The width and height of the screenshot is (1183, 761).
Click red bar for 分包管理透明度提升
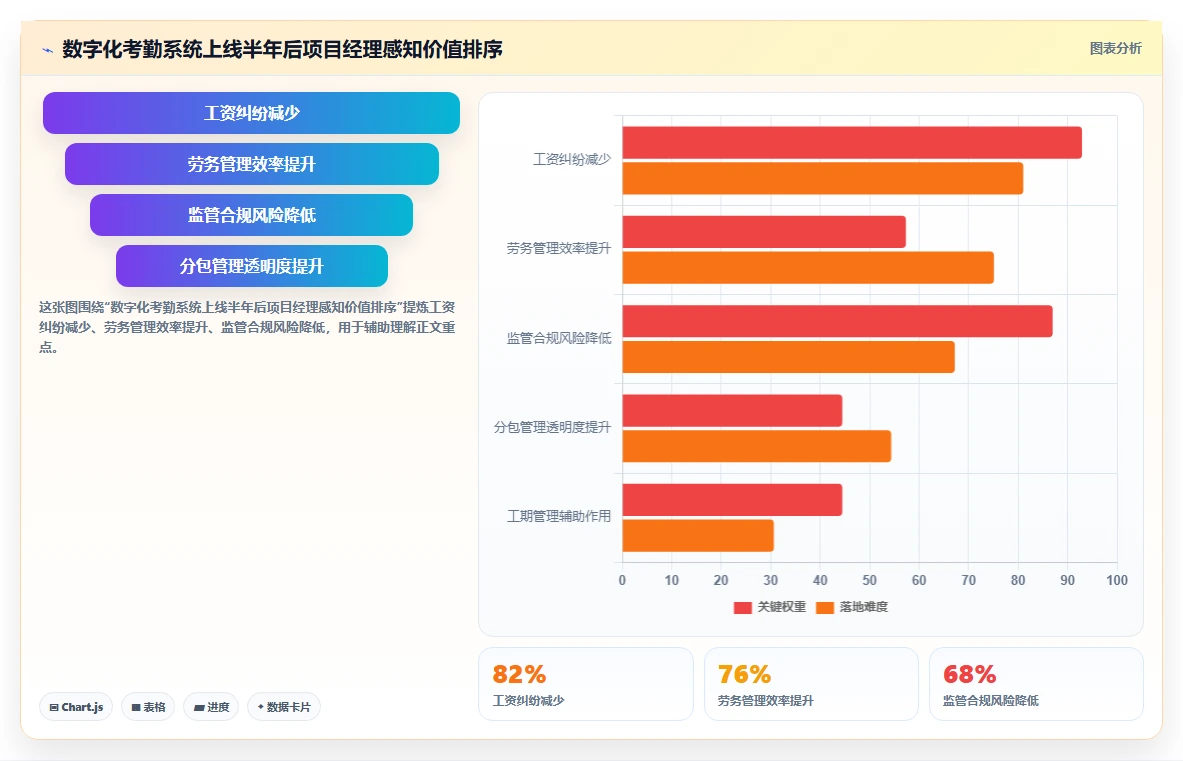[732, 410]
